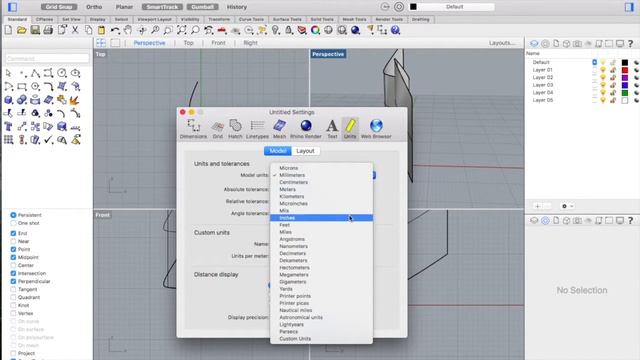Open the Rhino Render settings pane
The image size is (640, 360).
pyautogui.click(x=306, y=129)
